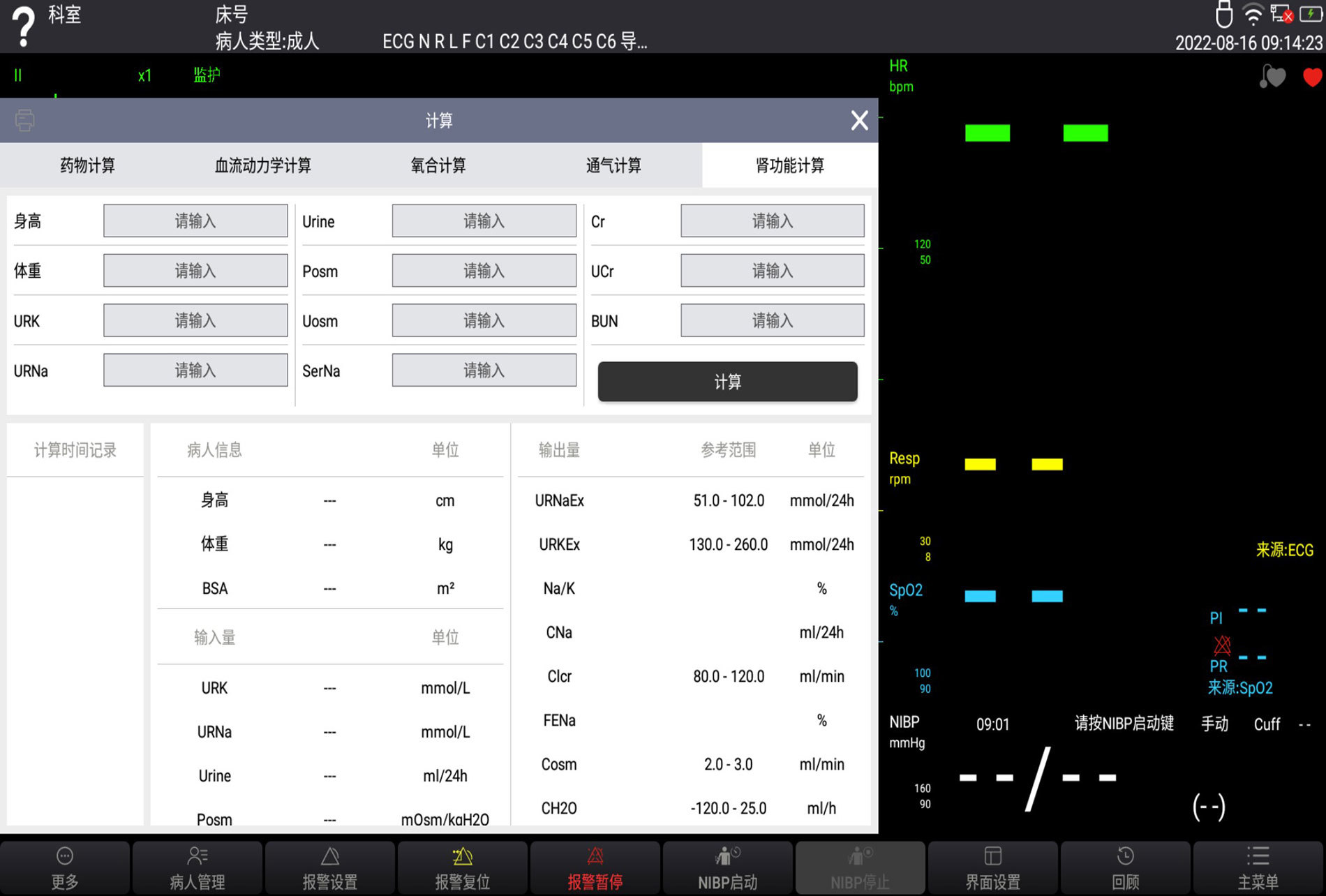The image size is (1326, 896).
Task: Click the help question mark icon
Action: (x=24, y=27)
